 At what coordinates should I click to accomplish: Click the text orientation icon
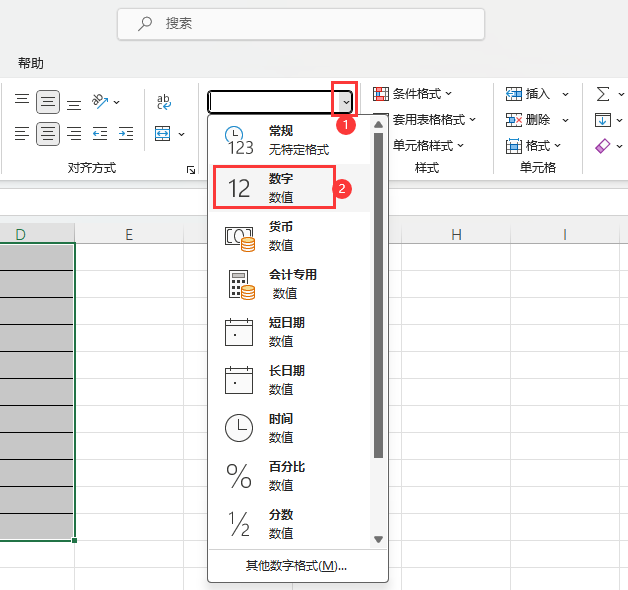click(100, 102)
